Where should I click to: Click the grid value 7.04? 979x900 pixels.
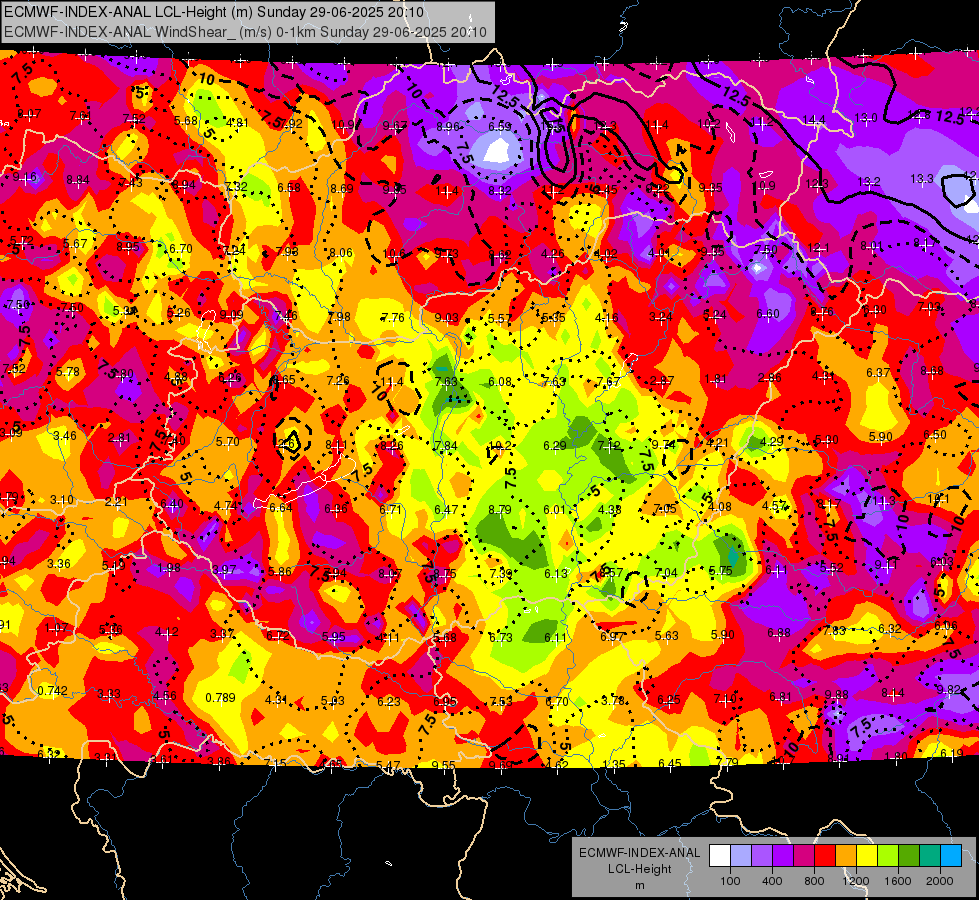(666, 572)
